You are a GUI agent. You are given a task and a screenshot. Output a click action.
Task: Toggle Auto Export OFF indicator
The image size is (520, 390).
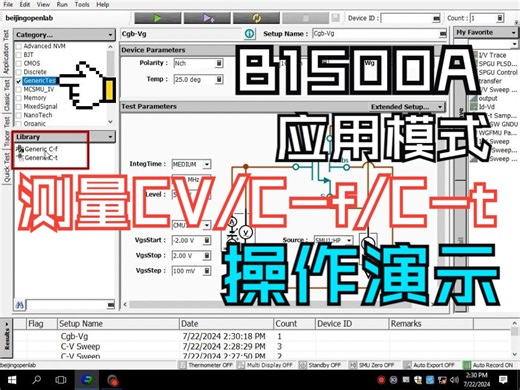(429, 365)
